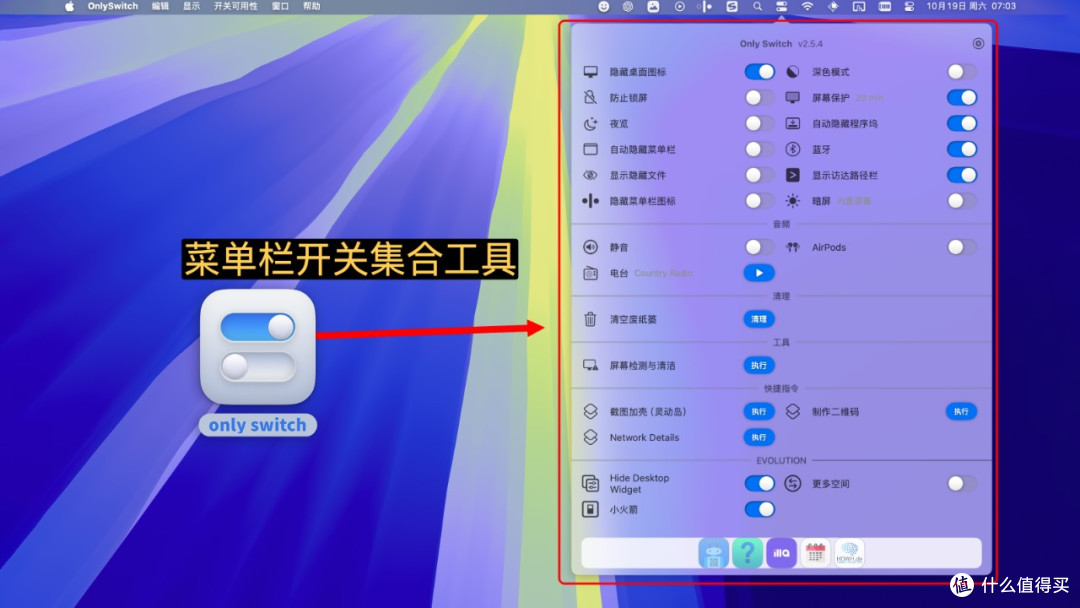Open the OnlySwitch application menu
Screen dimensions: 1080x608
112,6
